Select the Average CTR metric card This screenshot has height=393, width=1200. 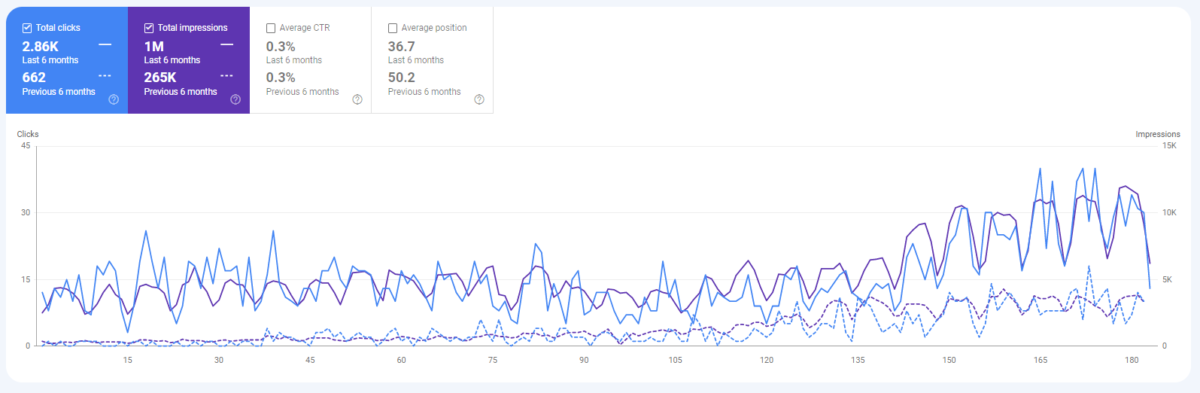tap(310, 60)
